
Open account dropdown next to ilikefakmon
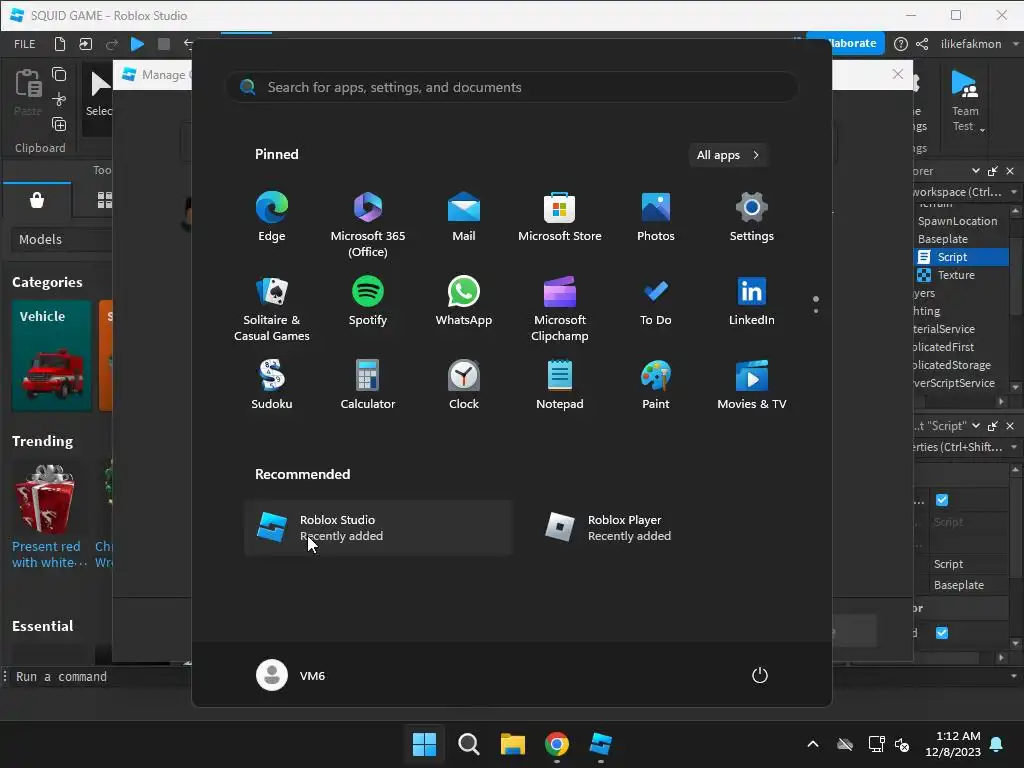click(1015, 44)
